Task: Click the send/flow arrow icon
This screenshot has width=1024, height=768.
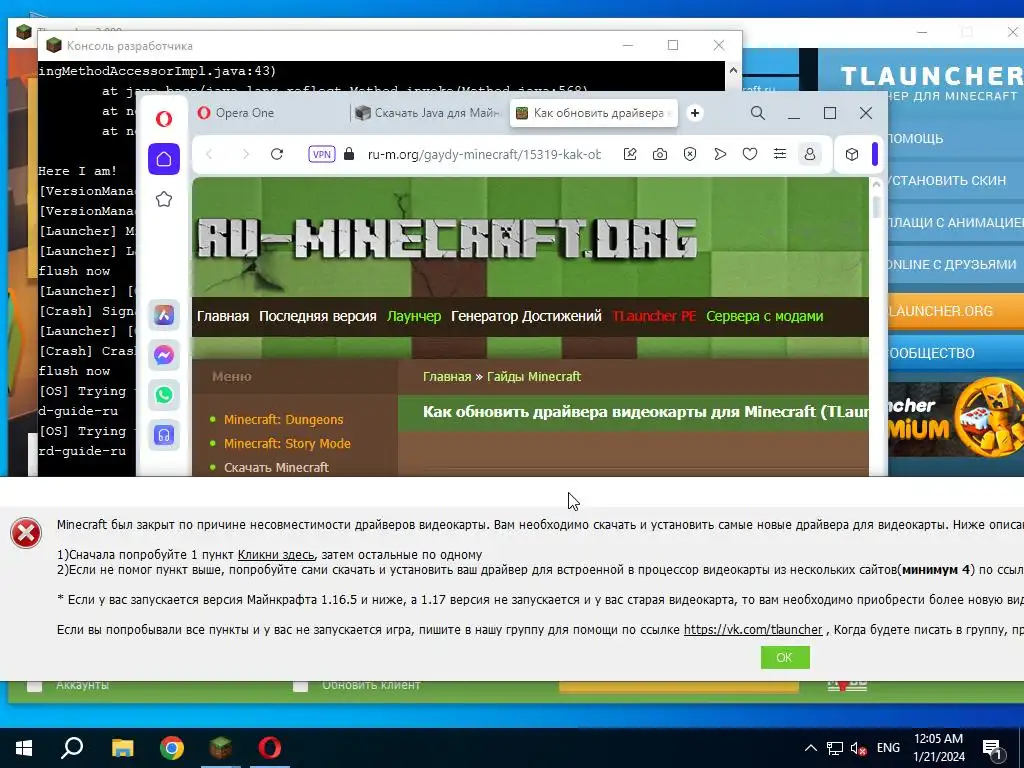Action: (x=720, y=154)
